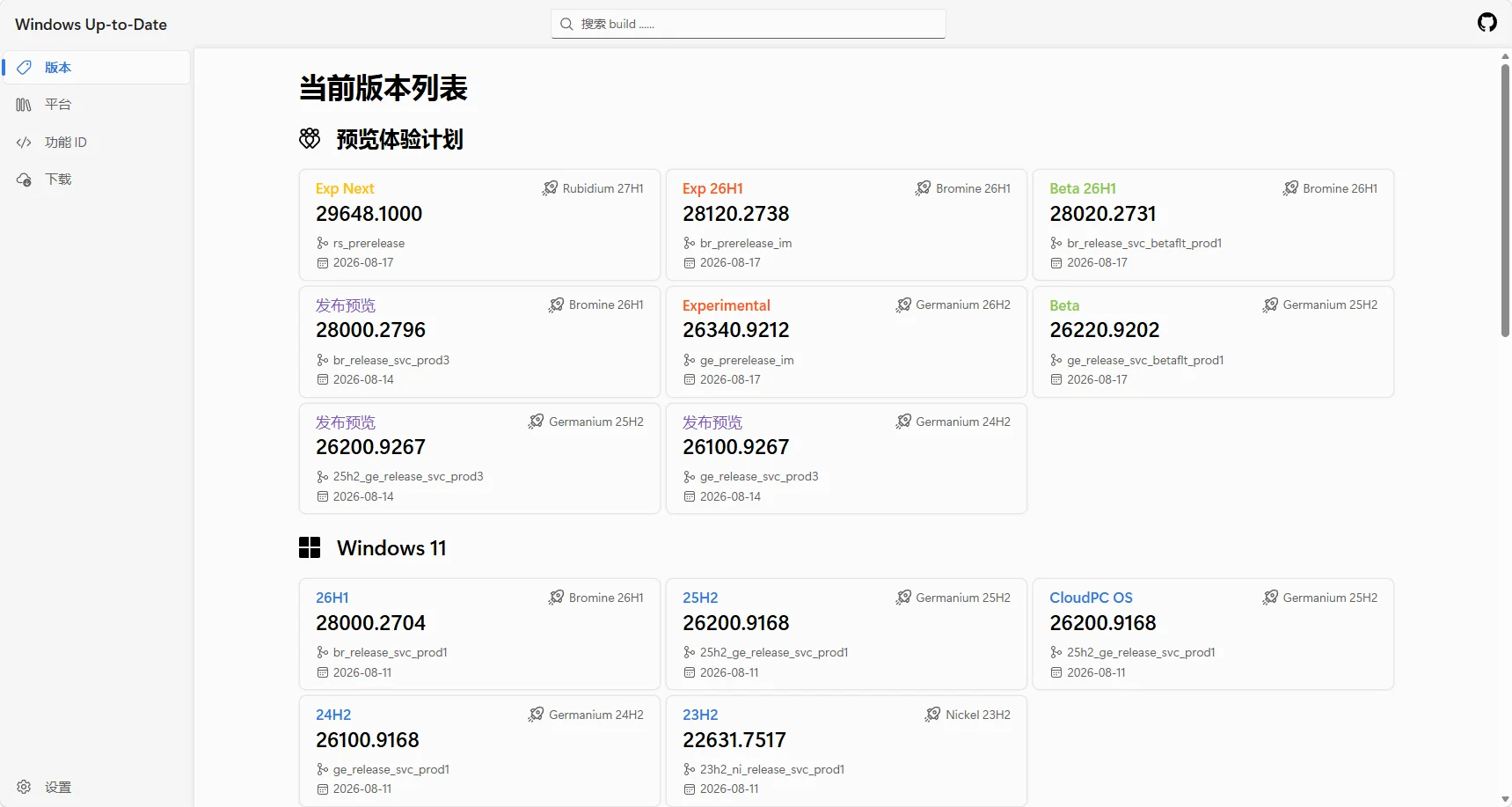
Task: Click the 26H1 release title
Action: (x=332, y=598)
